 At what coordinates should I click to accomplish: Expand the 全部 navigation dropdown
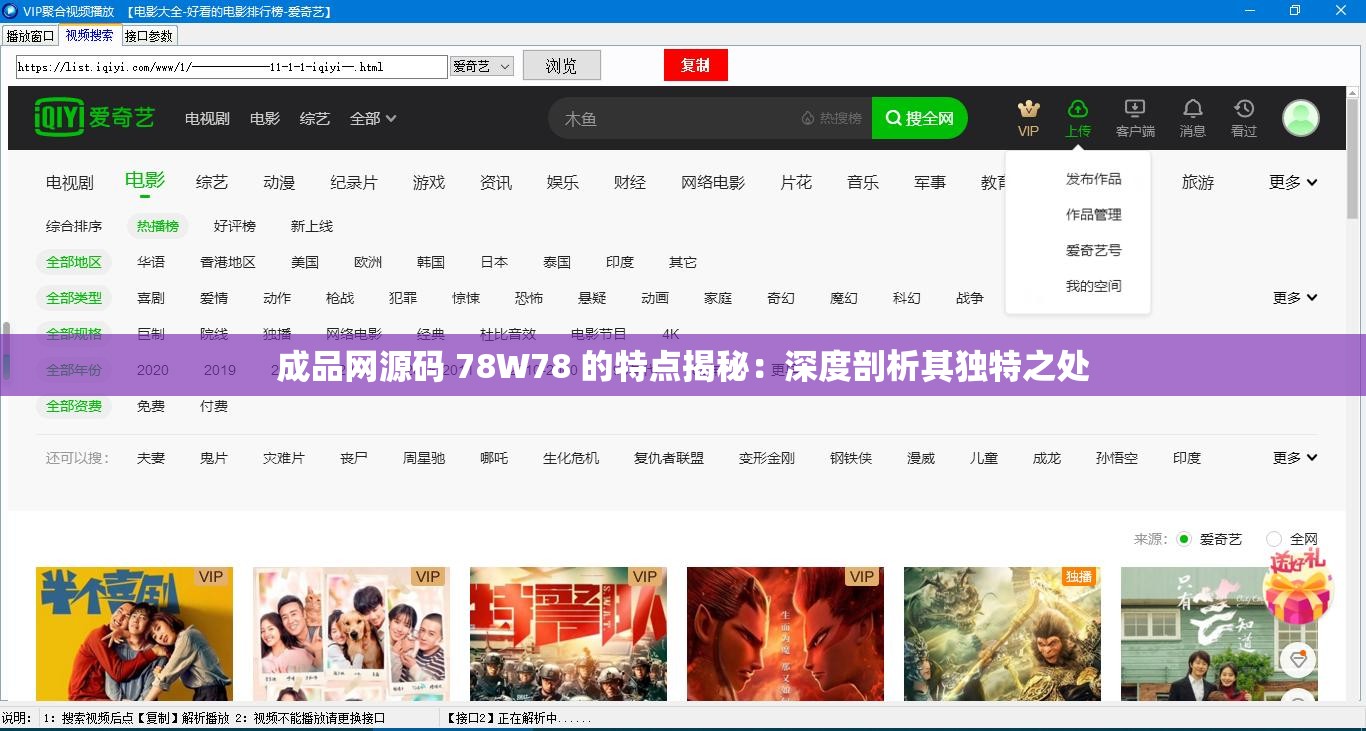click(x=371, y=118)
